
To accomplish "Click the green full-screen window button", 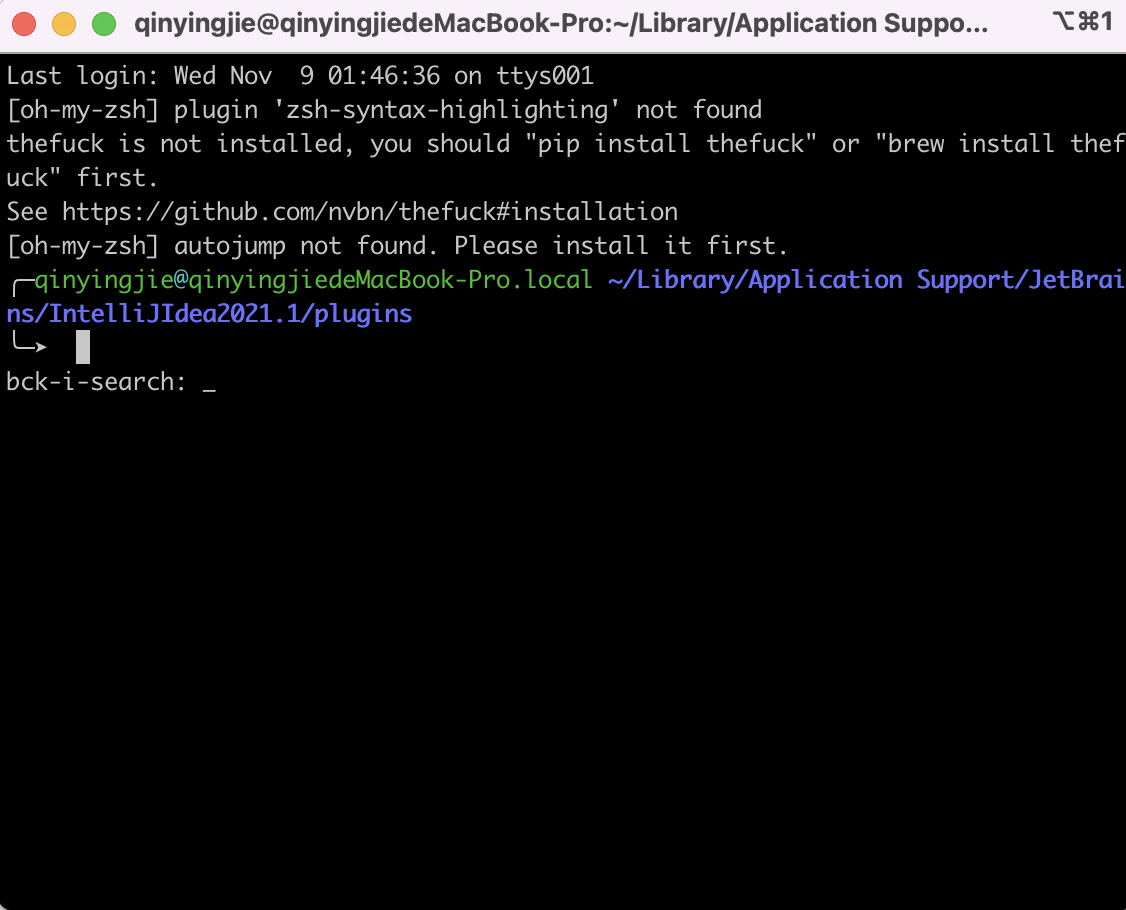I will 103,24.
